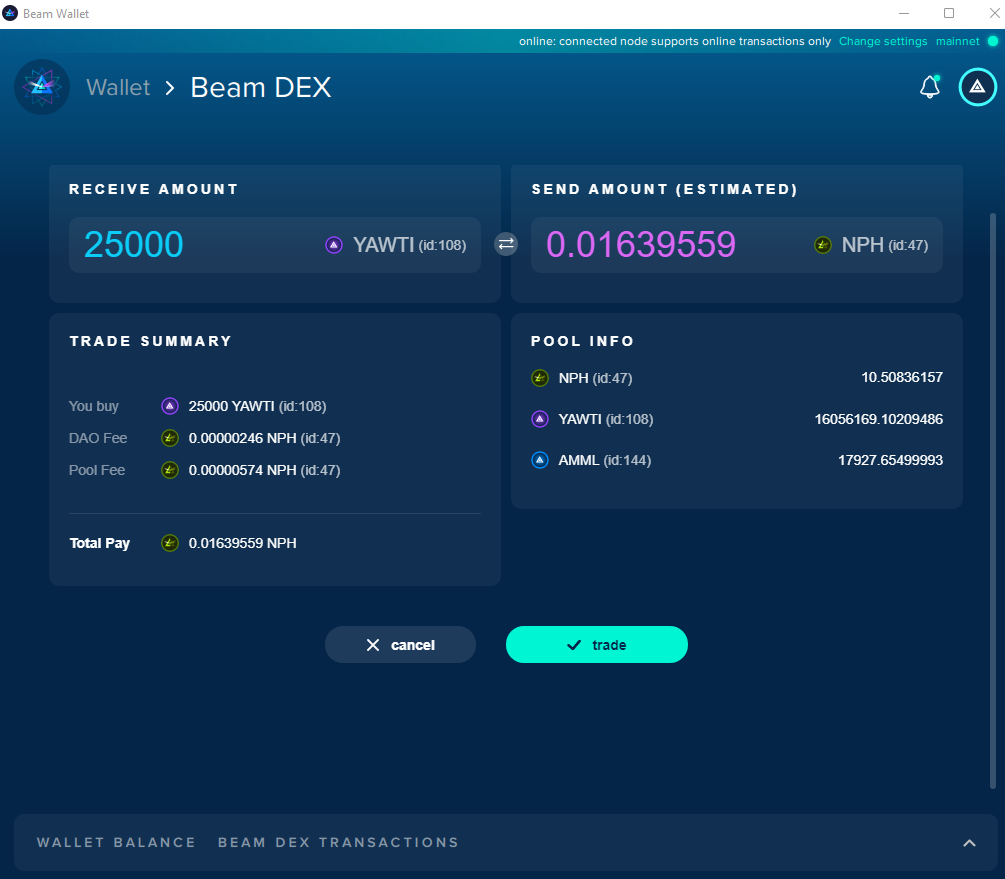1005x879 pixels.
Task: Click the NPH icon in Total Pay row
Action: 170,543
